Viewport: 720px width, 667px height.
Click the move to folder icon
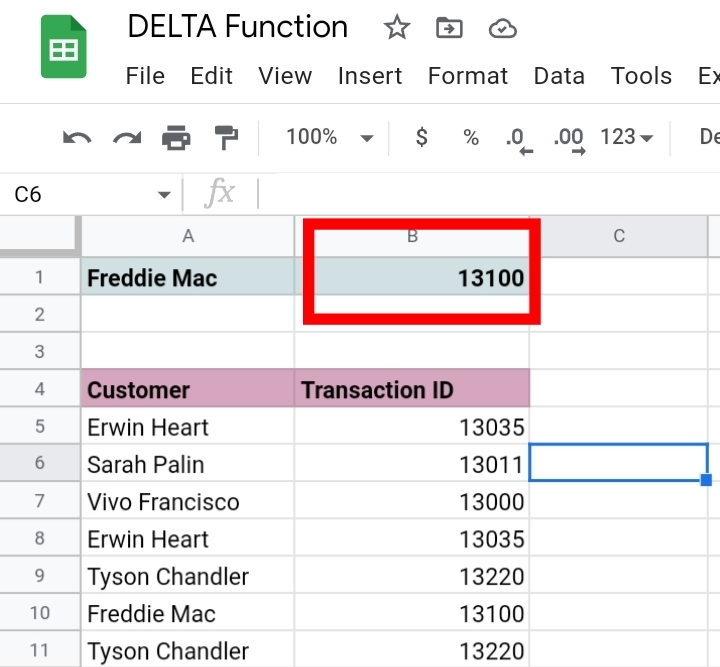[x=449, y=28]
